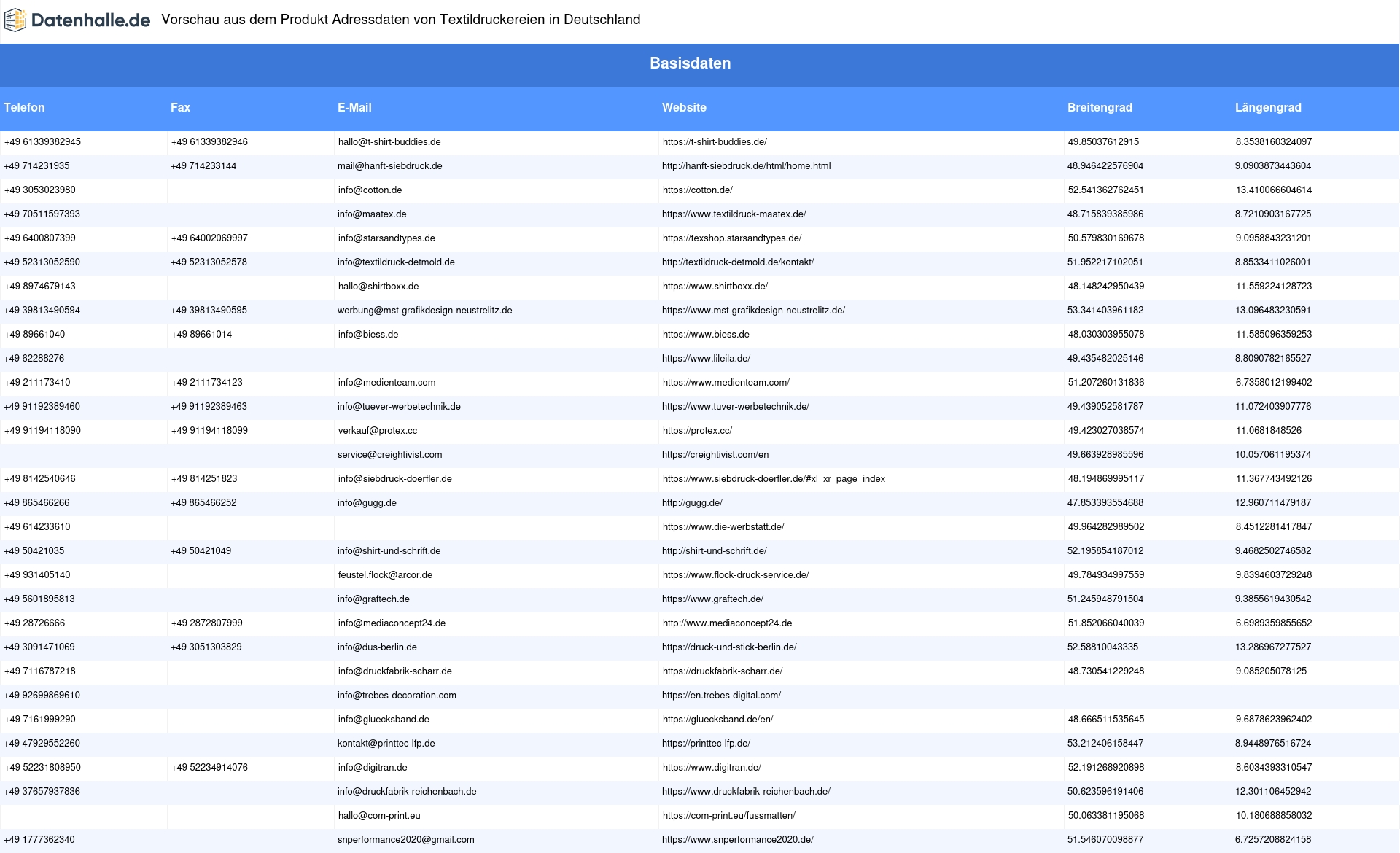This screenshot has width=1400, height=853.
Task: Select email werbung@mst-grafikdesign-neustrelitz.de
Action: pos(424,311)
